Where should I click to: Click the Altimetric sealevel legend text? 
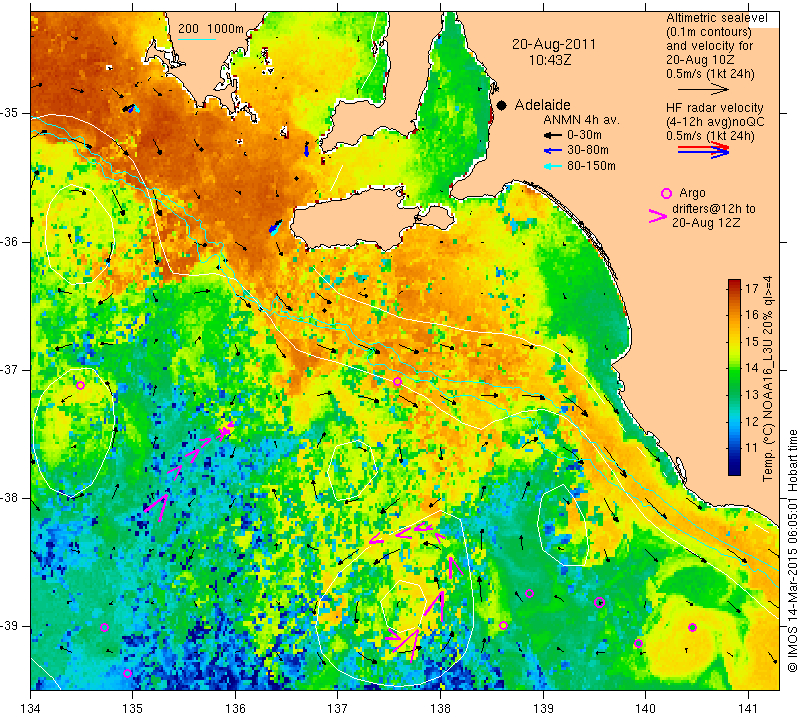point(716,18)
